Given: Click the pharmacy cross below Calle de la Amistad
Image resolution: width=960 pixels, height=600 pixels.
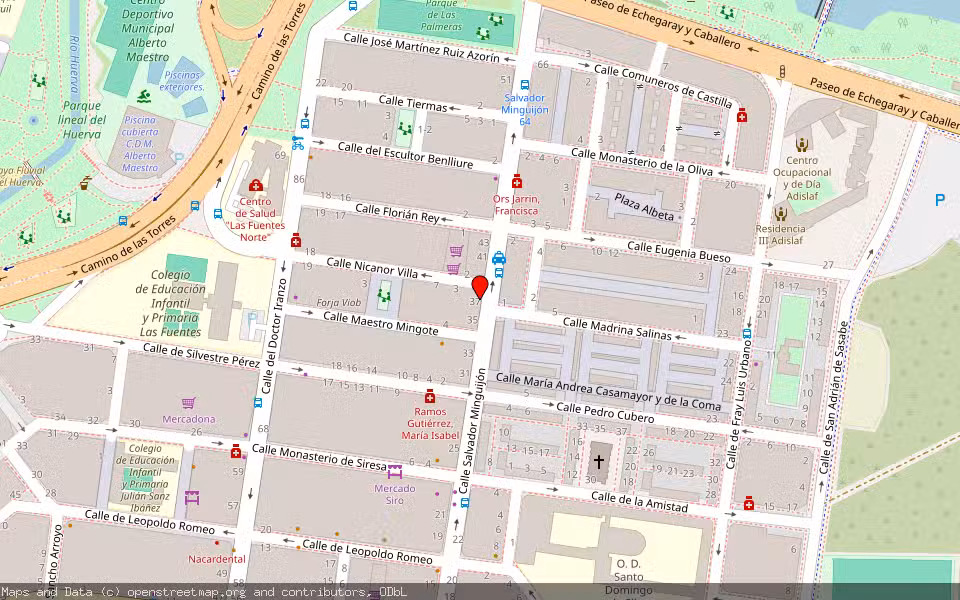Looking at the screenshot, I should (x=748, y=504).
